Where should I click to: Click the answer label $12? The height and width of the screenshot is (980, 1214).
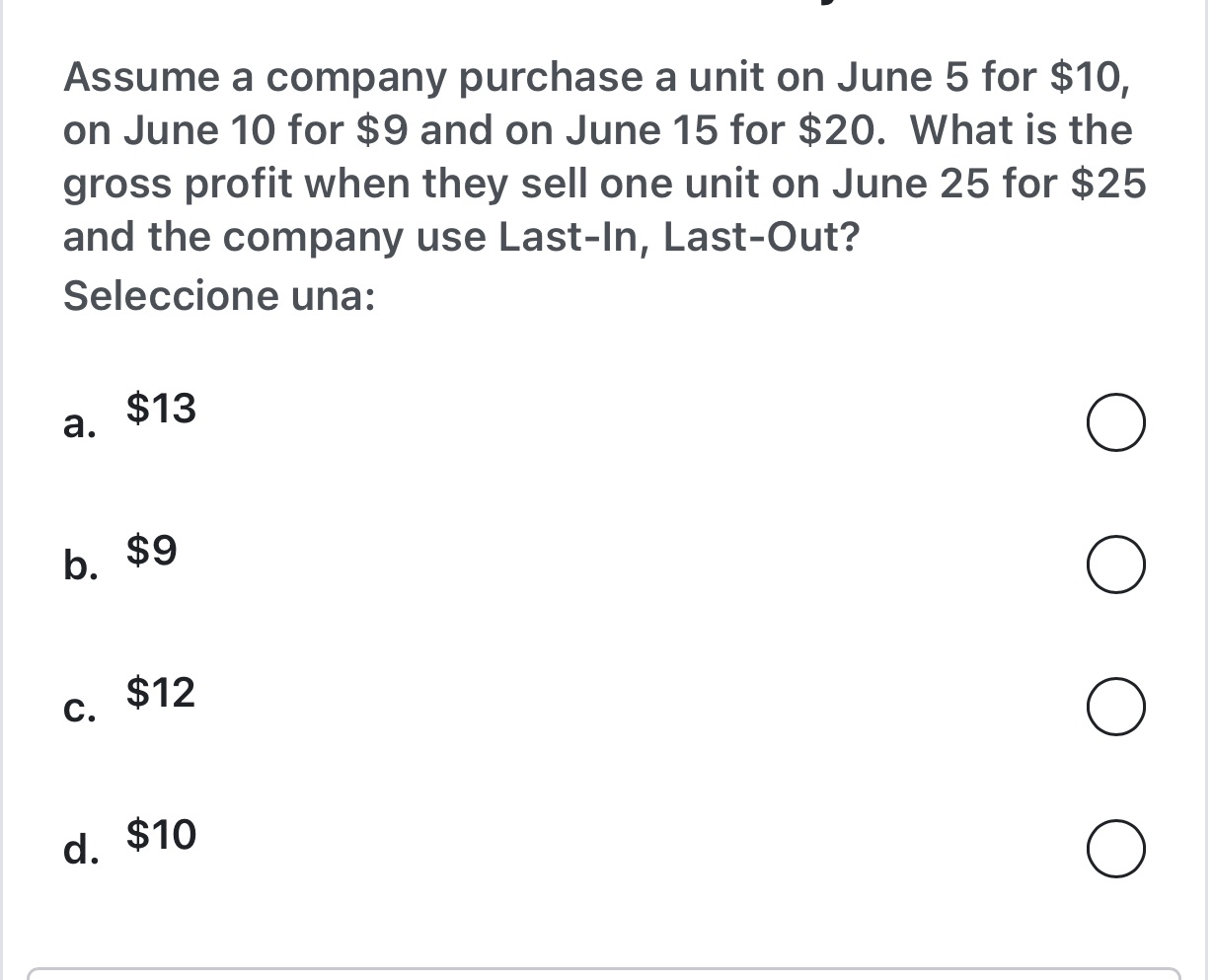(160, 694)
